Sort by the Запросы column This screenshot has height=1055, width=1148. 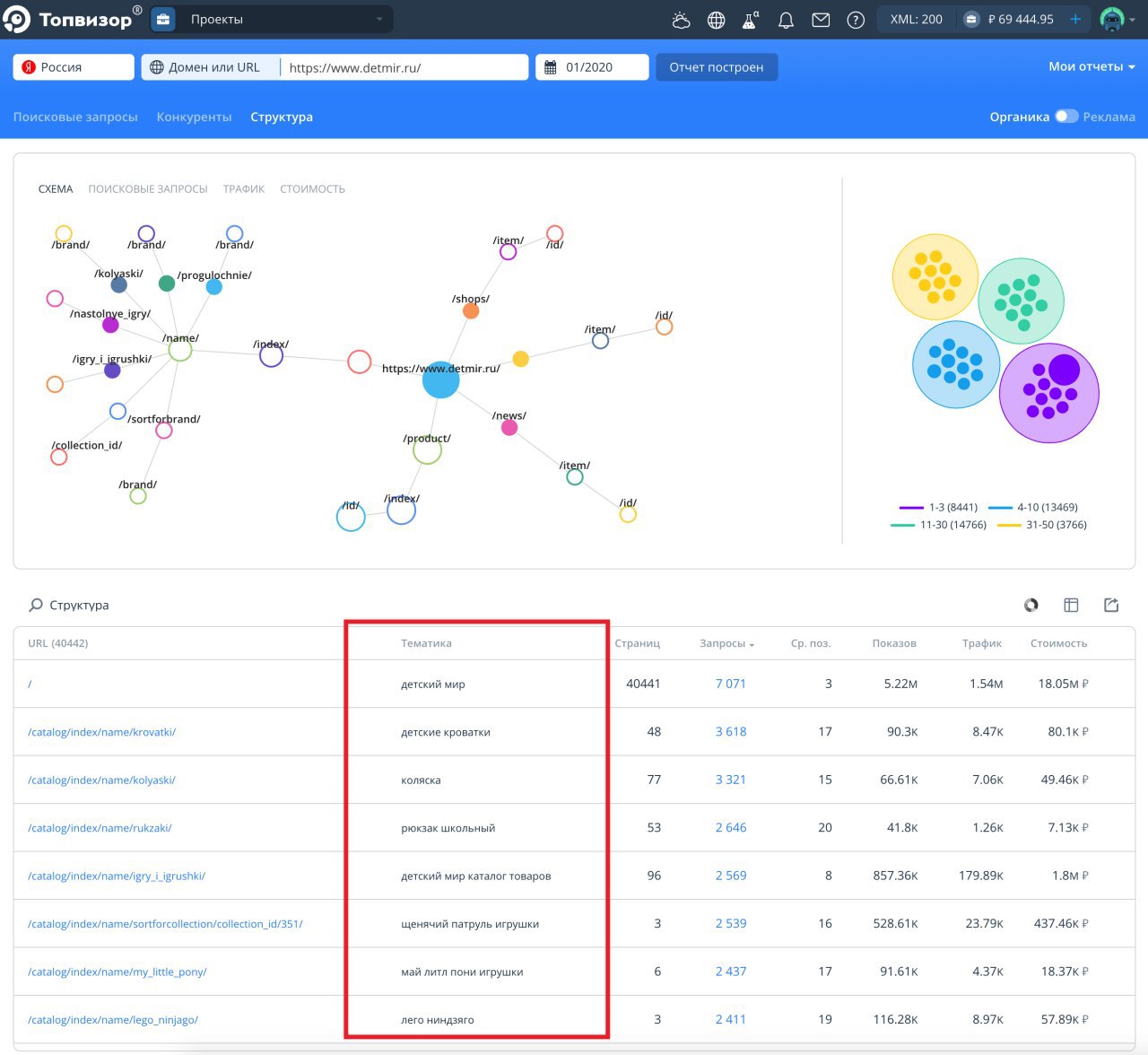click(726, 643)
